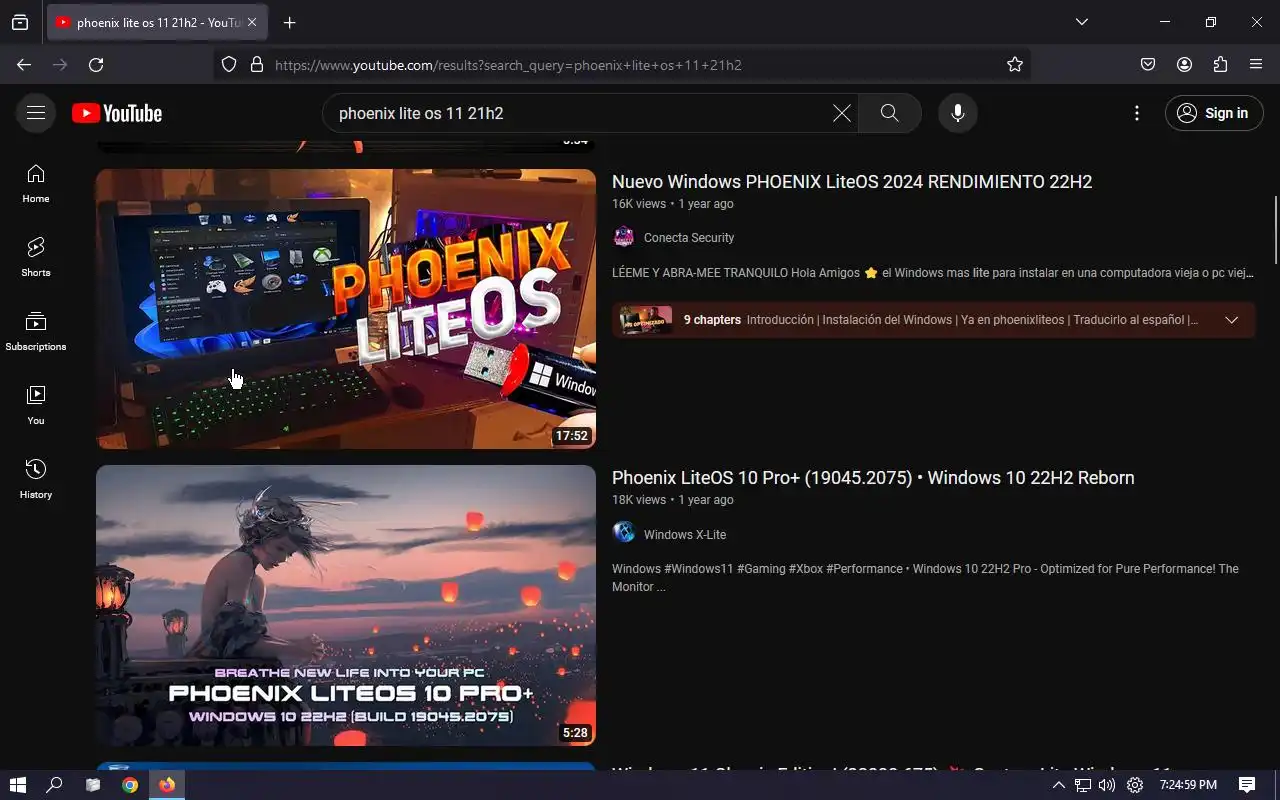Click Windows X-Lite channel avatar

[624, 534]
